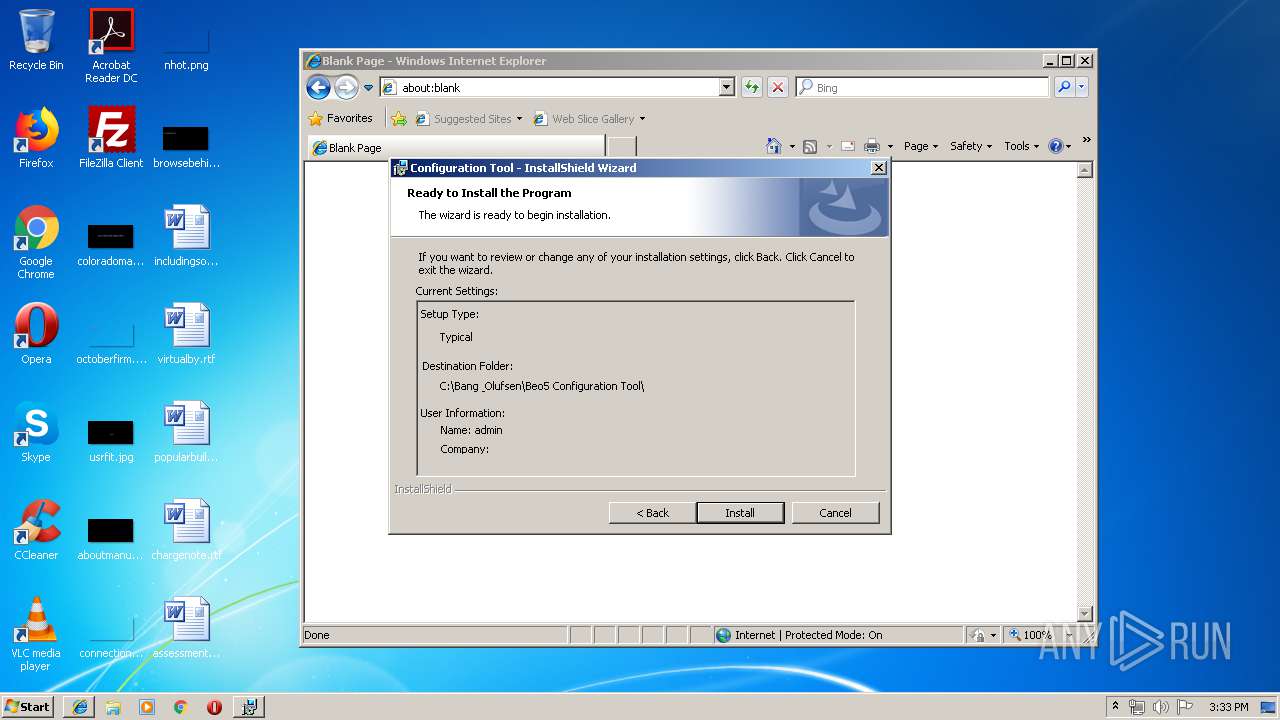Cancel the InstallShield wizard
Viewport: 1280px width, 720px height.
[835, 513]
